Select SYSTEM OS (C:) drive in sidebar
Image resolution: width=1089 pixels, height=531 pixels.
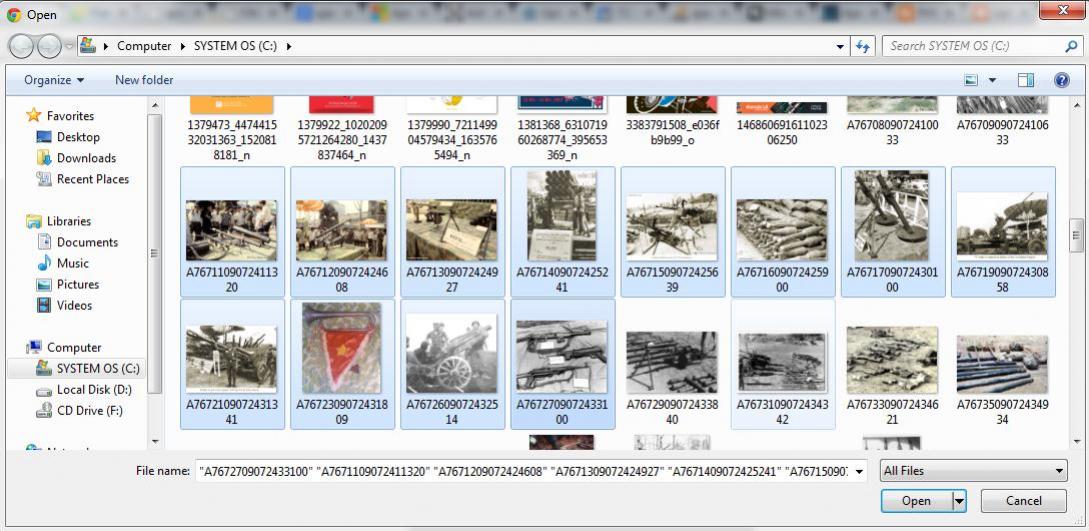tap(78, 369)
